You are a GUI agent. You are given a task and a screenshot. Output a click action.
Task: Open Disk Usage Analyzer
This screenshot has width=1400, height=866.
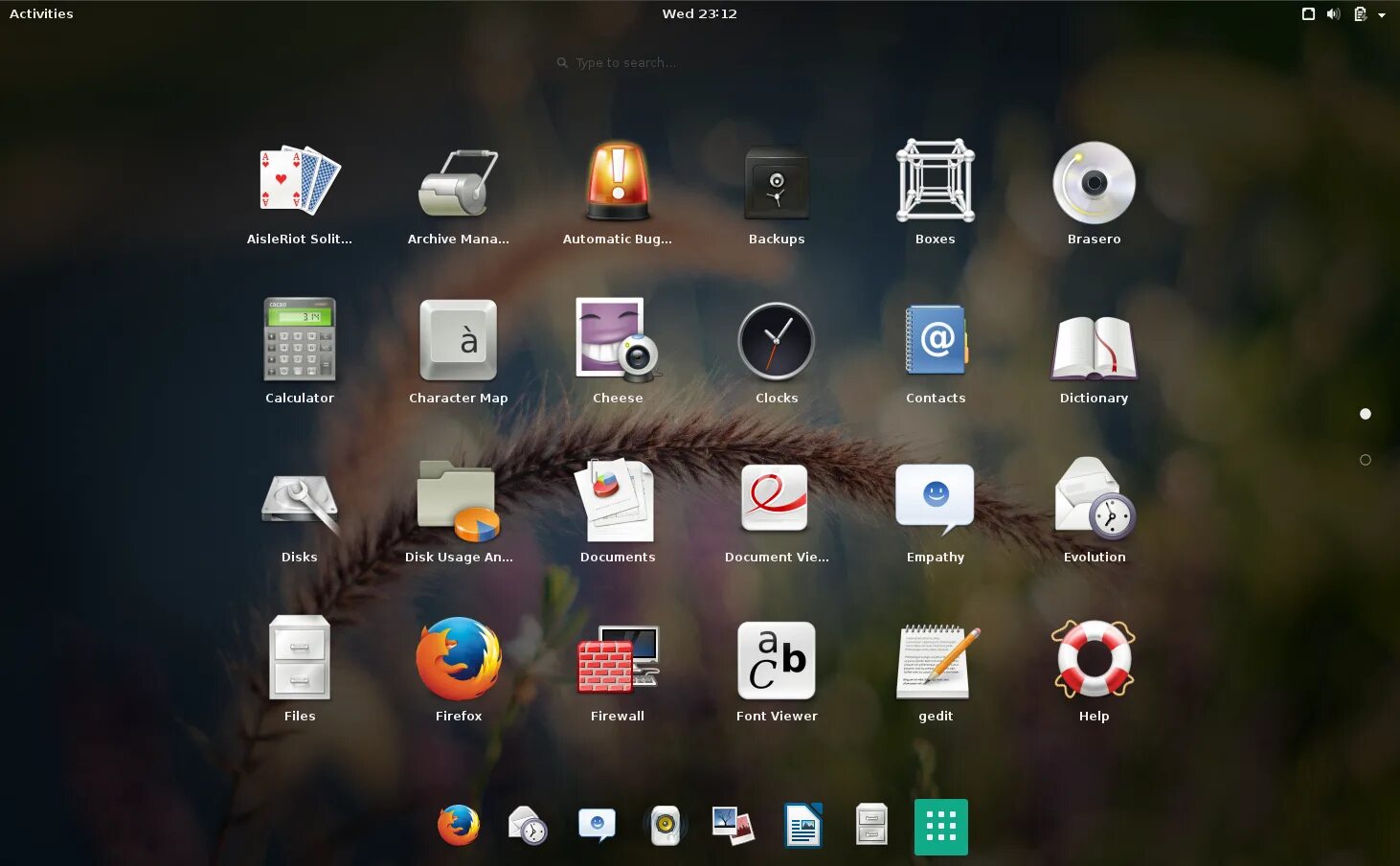(x=459, y=500)
